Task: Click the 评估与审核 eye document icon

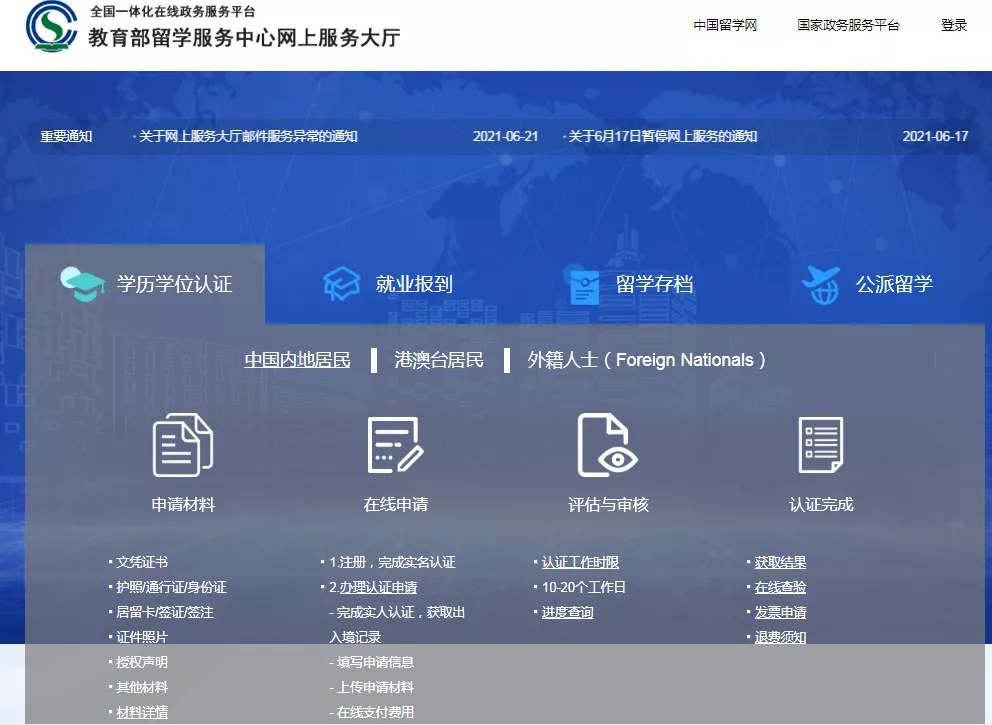Action: 607,445
